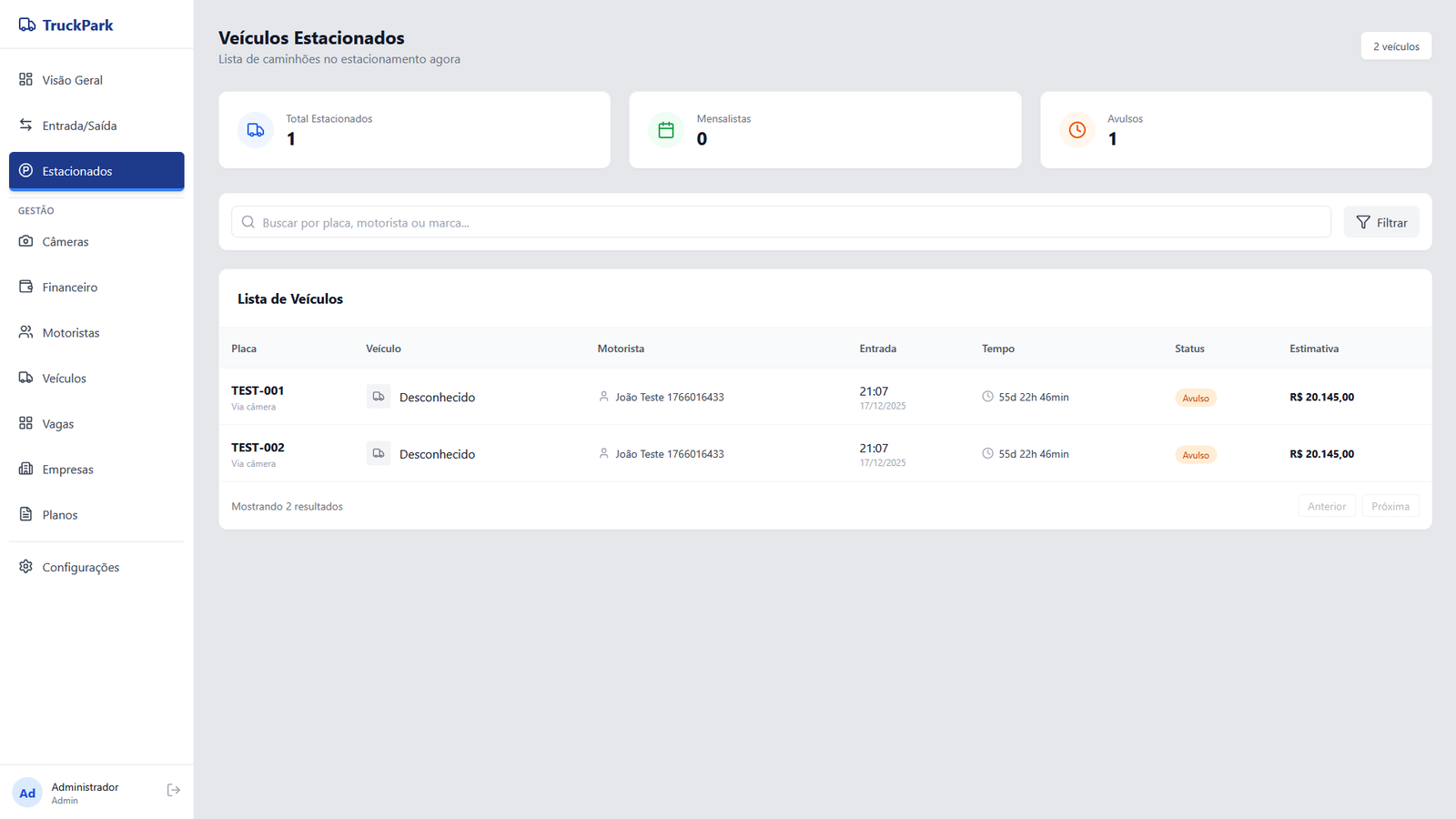Viewport: 1456px width, 819px height.
Task: Select the Câmeras icon in the sidebar
Action: pyautogui.click(x=25, y=241)
